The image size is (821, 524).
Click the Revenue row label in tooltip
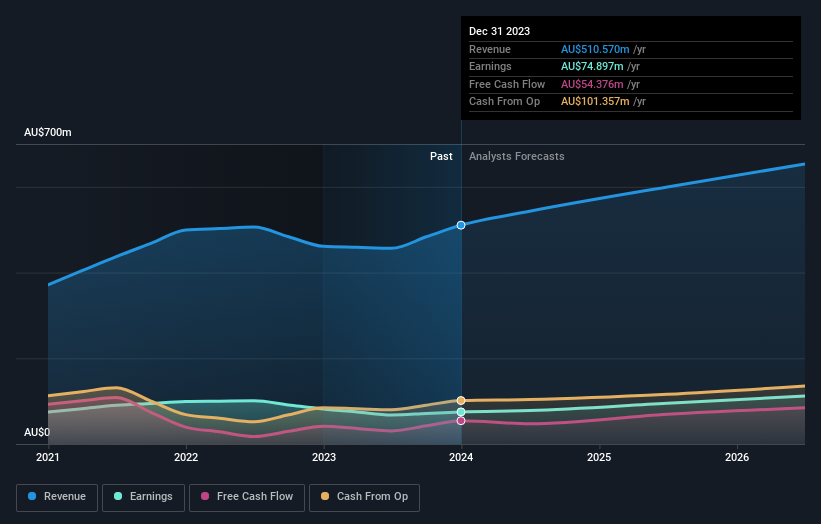[490, 49]
